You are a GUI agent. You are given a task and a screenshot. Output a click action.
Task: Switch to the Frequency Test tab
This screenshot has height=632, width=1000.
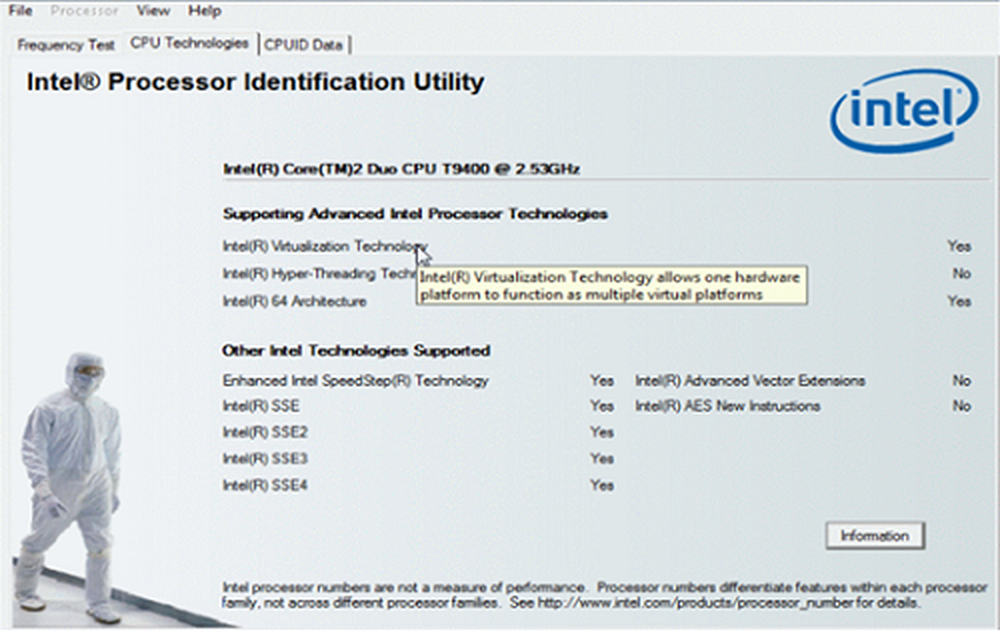(x=66, y=45)
